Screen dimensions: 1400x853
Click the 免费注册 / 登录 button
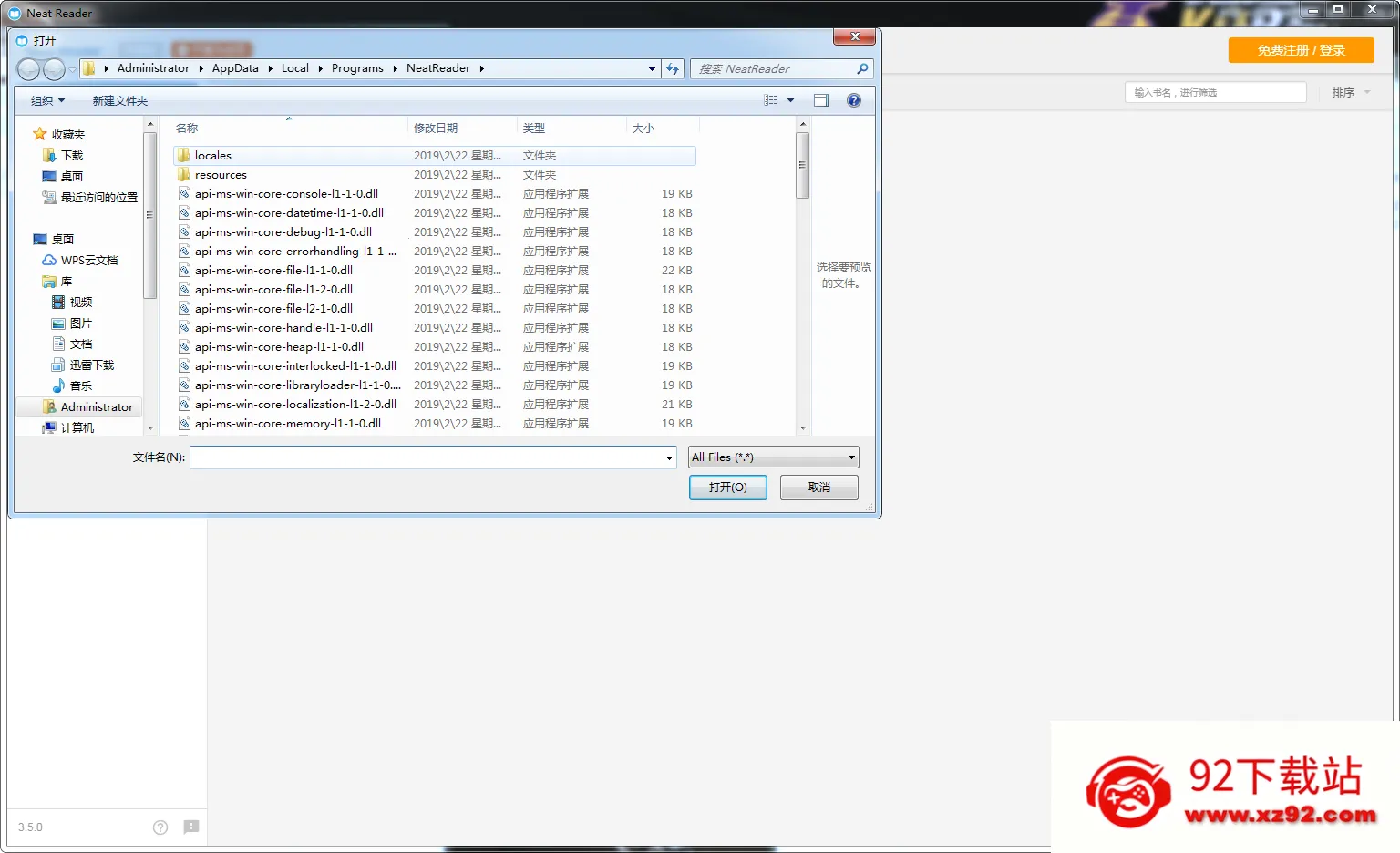1301,50
